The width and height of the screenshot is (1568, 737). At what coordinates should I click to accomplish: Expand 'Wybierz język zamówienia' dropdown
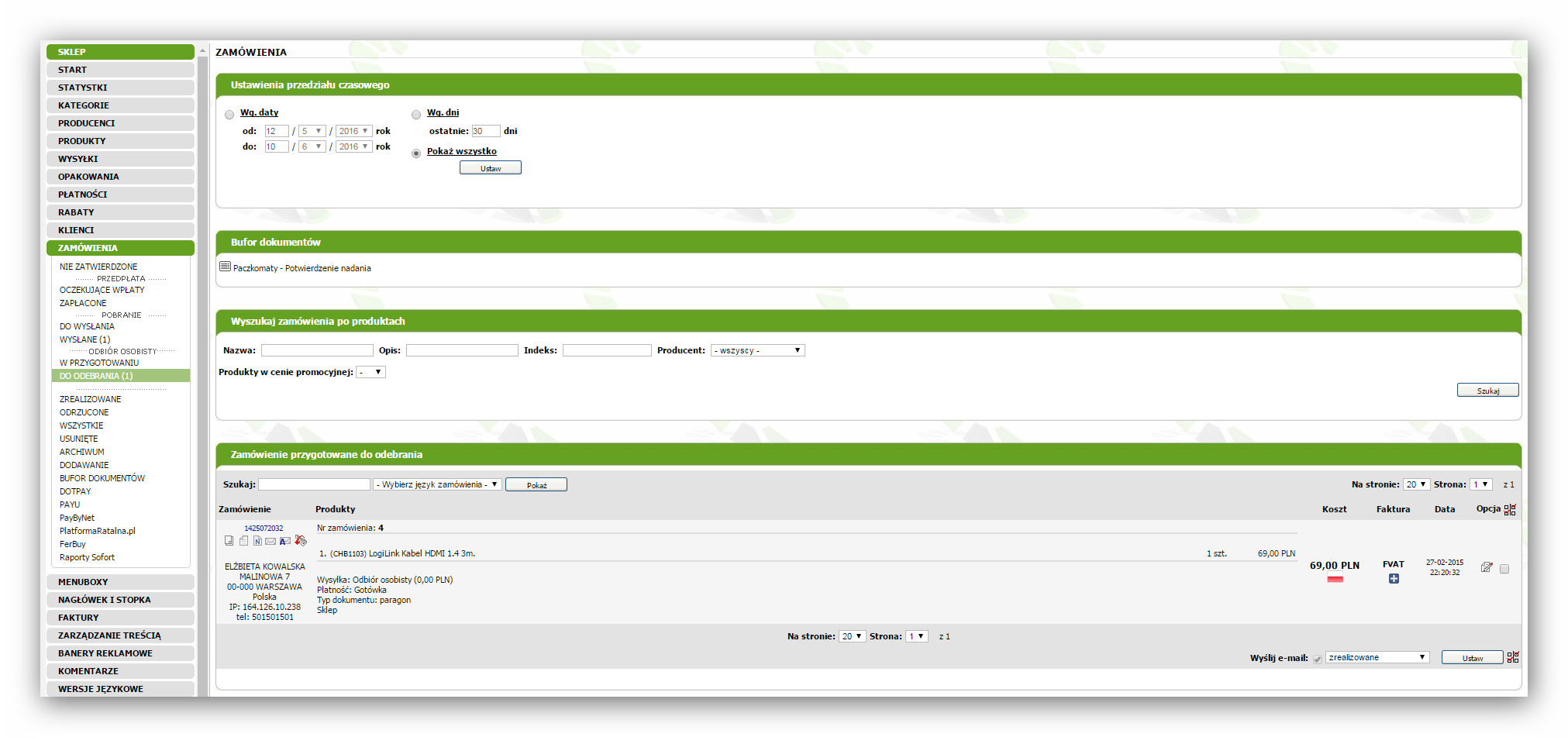(437, 484)
